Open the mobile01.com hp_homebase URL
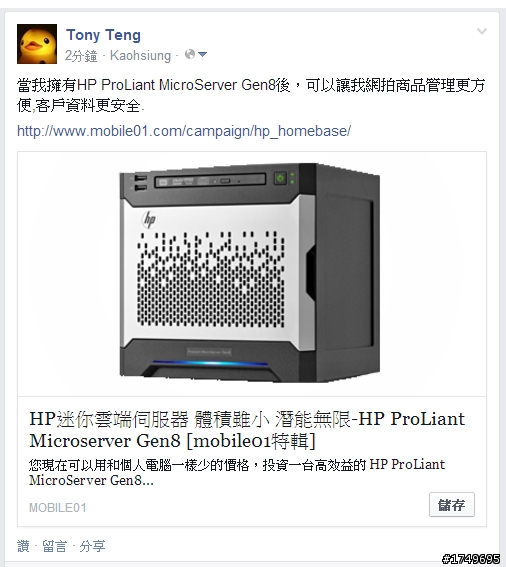The image size is (506, 567). pyautogui.click(x=184, y=131)
